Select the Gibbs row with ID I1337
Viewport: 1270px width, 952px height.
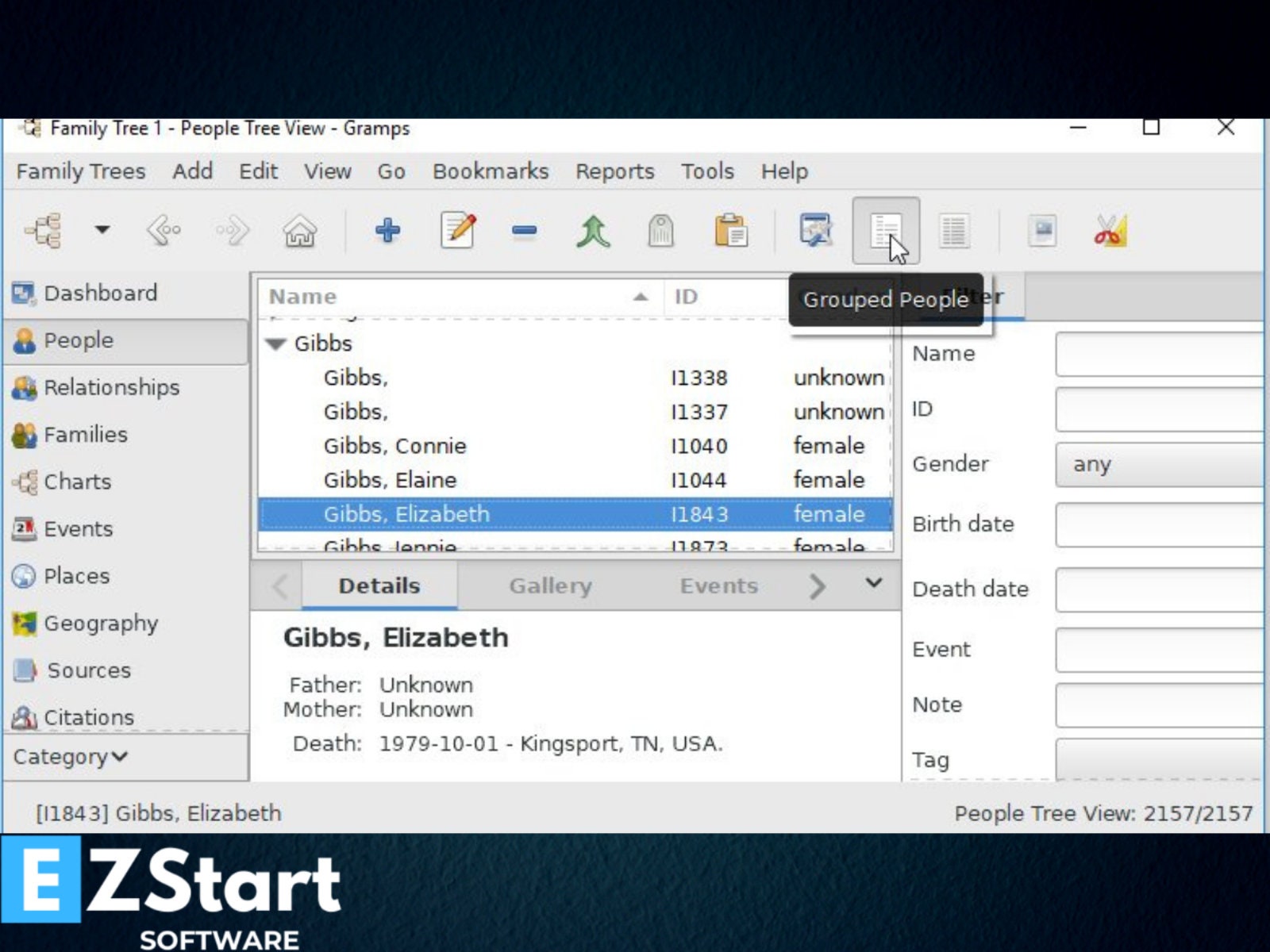click(x=575, y=412)
